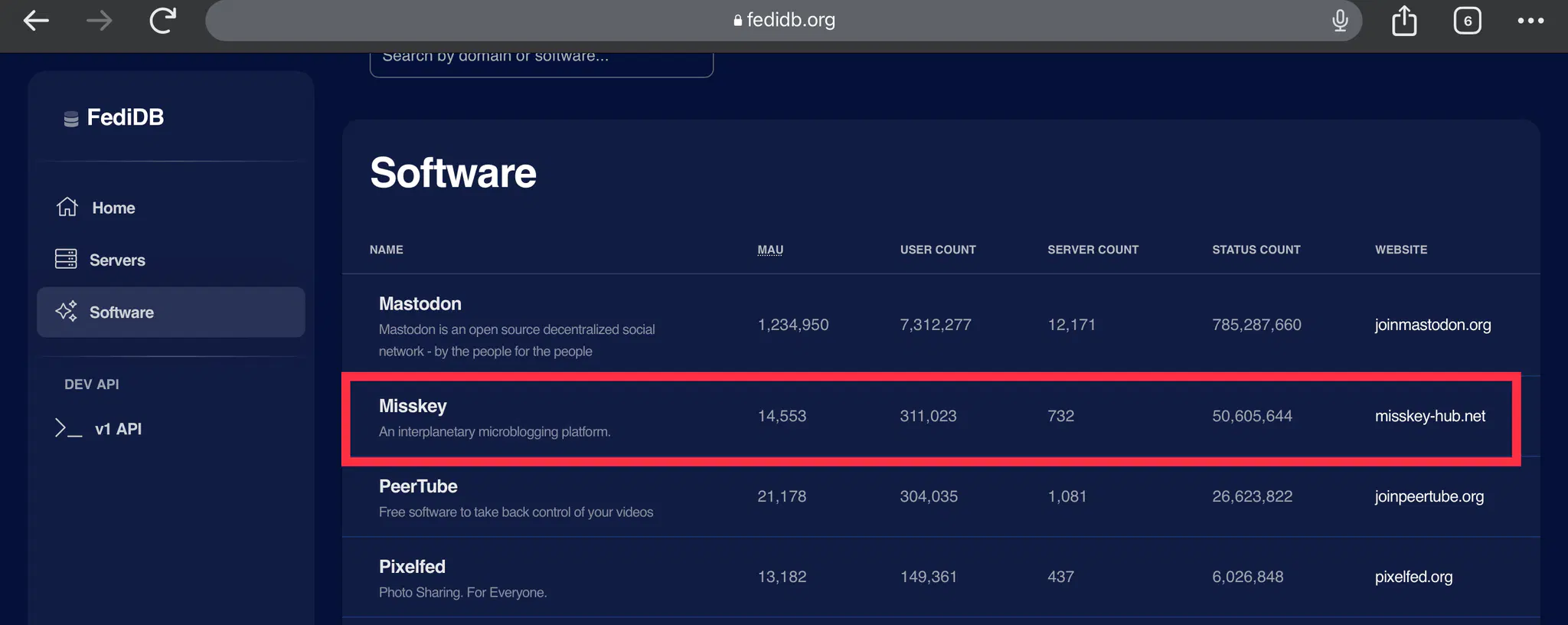1568x625 pixels.
Task: Open Servers in the sidebar
Action: pyautogui.click(x=116, y=260)
